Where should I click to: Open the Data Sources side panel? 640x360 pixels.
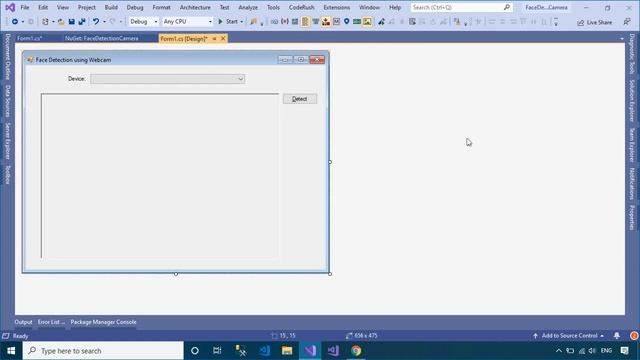point(7,101)
